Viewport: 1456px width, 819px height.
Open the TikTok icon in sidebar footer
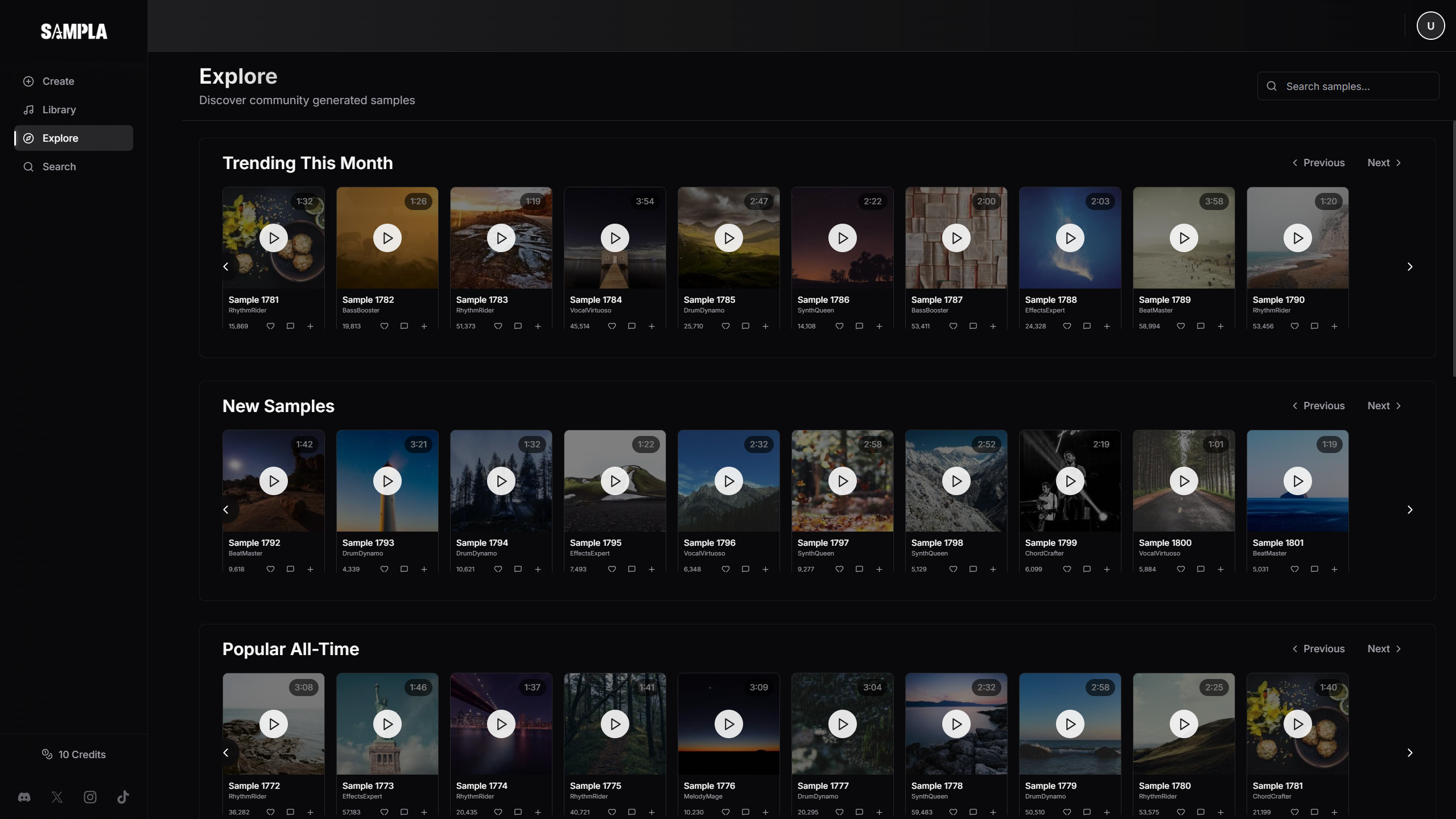123,797
